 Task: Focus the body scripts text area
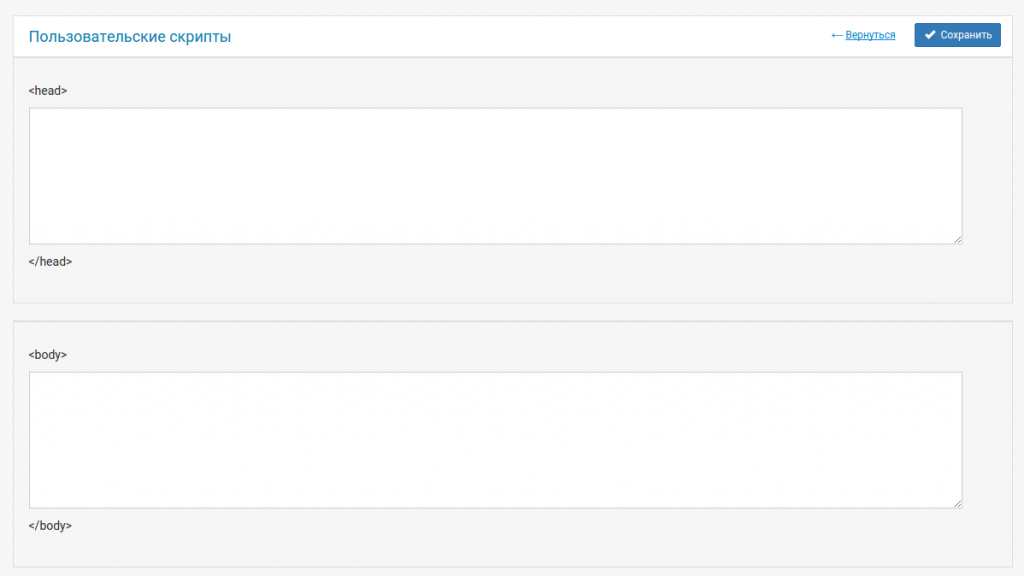pyautogui.click(x=495, y=440)
